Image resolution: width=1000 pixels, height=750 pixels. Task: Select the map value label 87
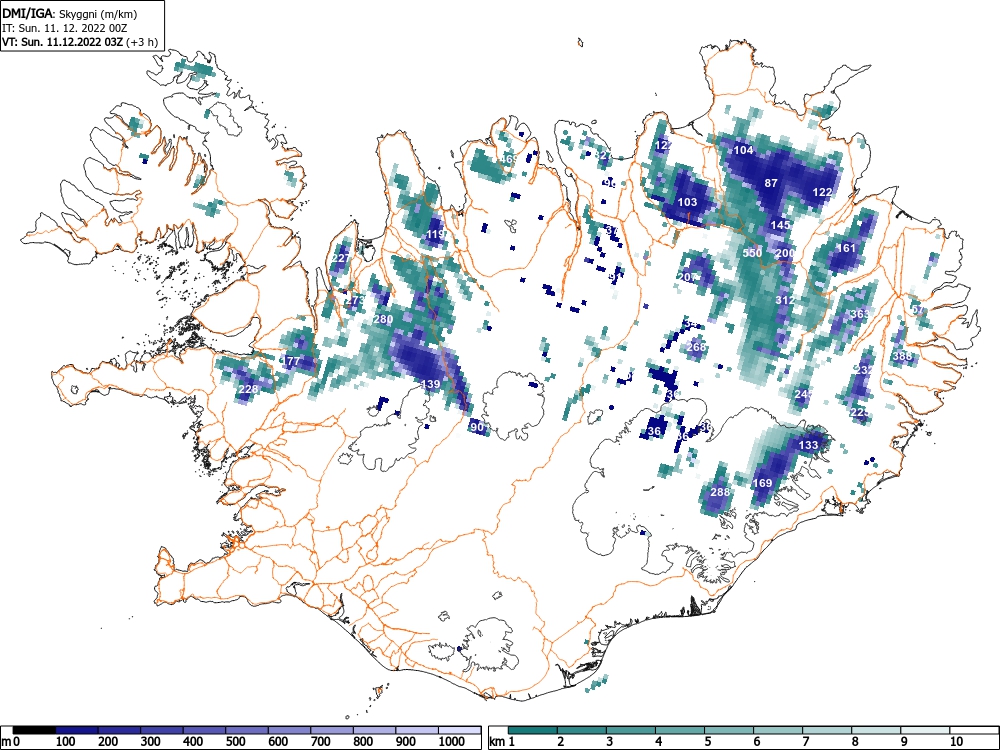[771, 183]
